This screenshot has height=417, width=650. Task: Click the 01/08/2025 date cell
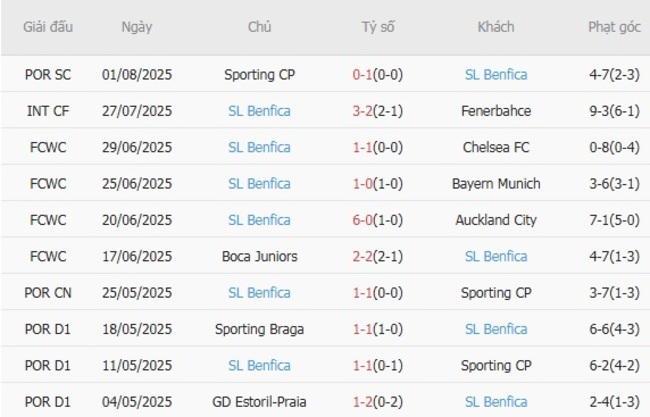pos(137,74)
